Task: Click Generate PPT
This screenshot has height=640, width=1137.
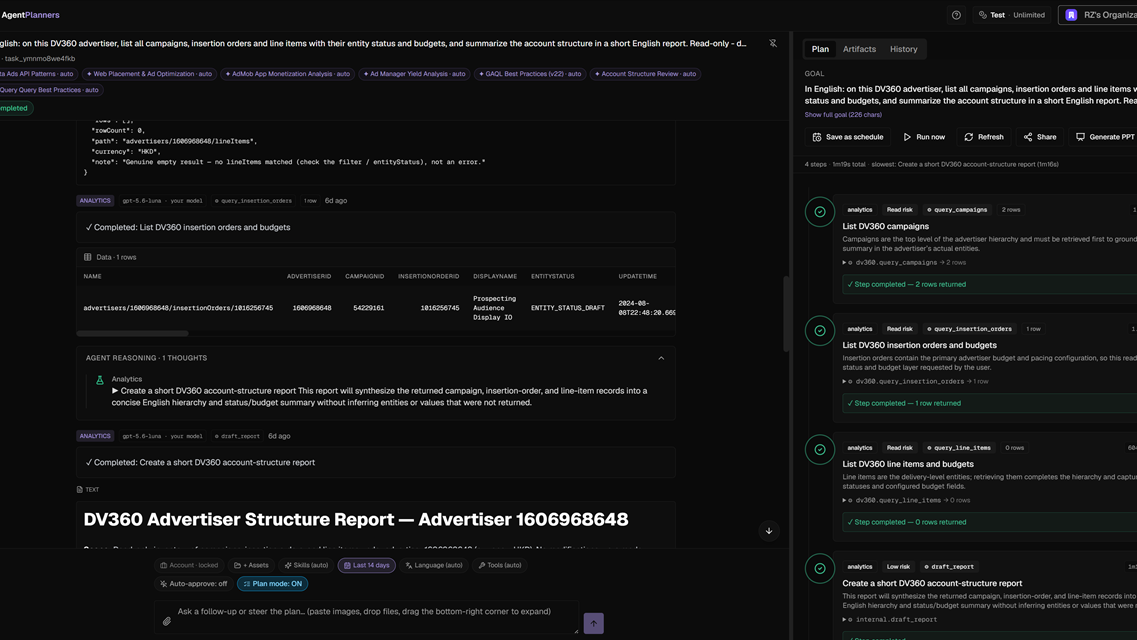Action: (1105, 137)
